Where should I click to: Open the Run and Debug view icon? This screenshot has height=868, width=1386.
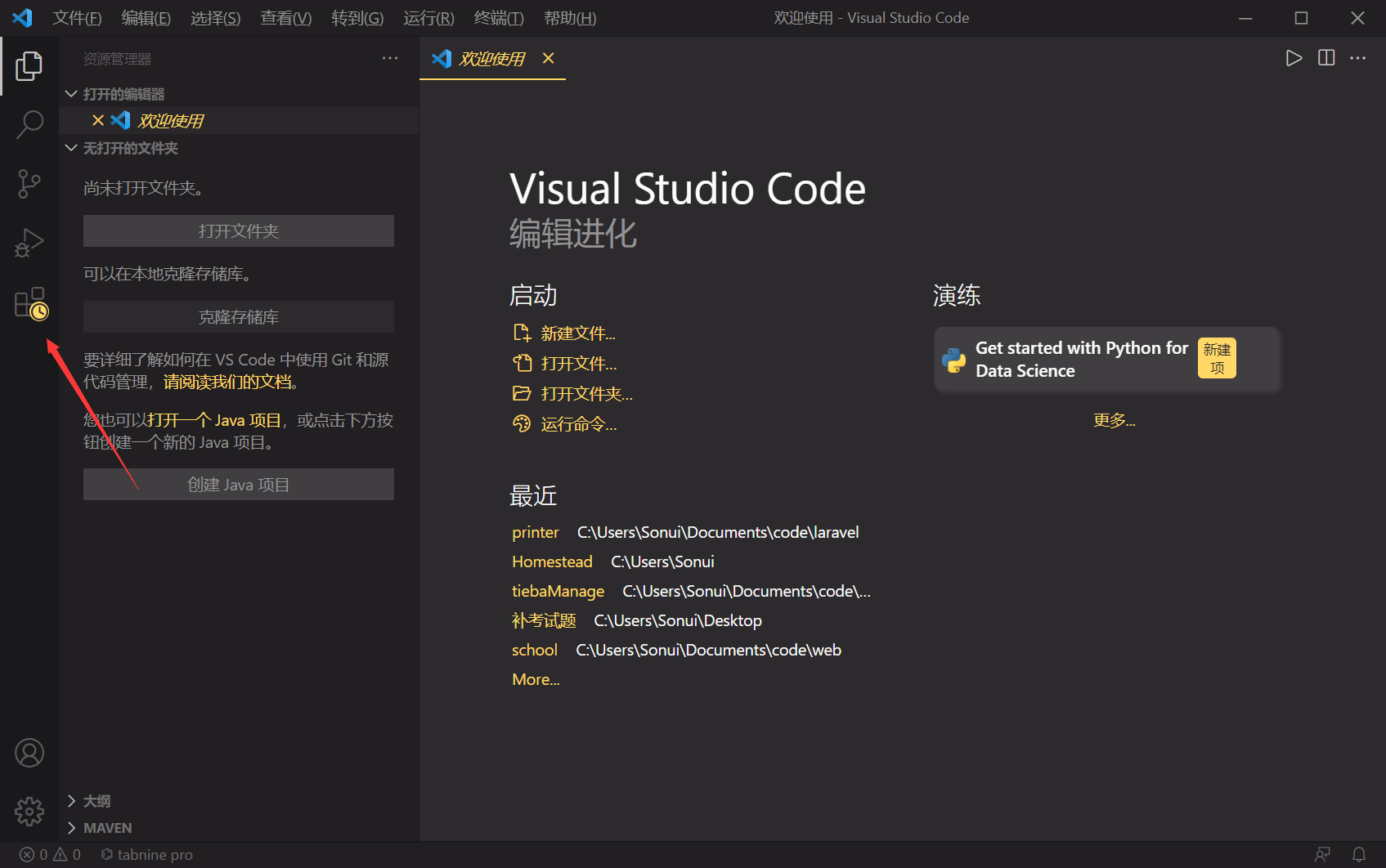coord(29,243)
